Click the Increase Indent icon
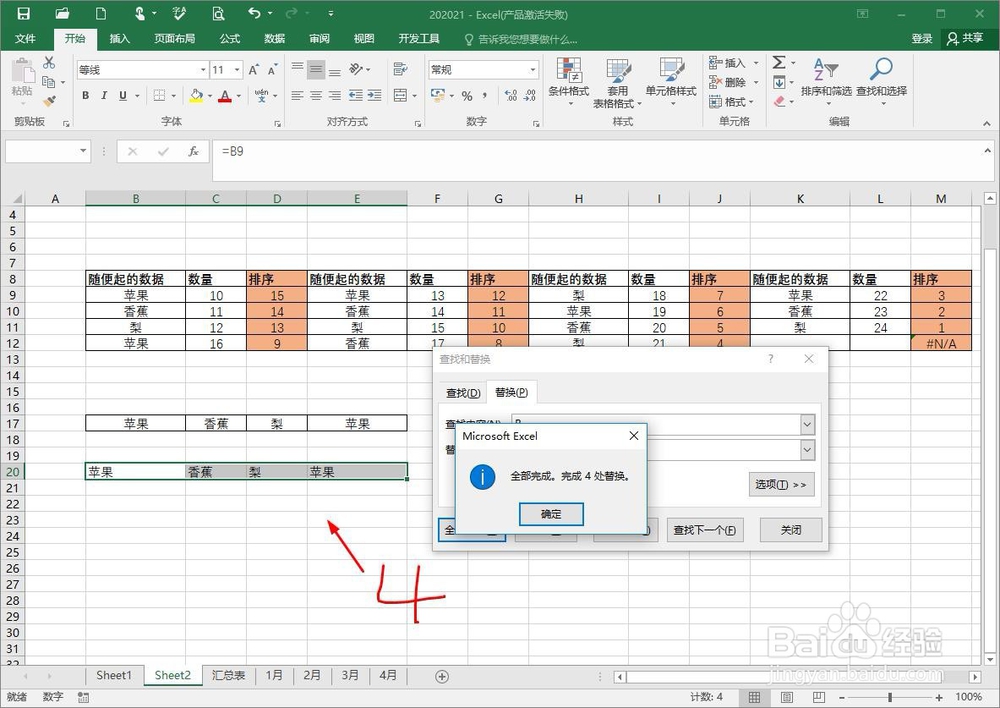 tap(374, 96)
